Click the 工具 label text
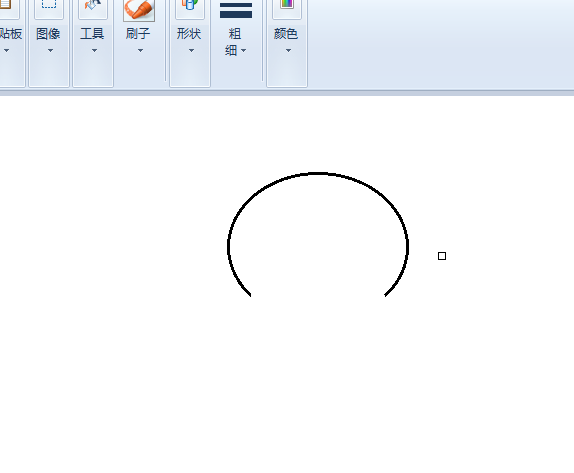Screen dimensions: 574x473 point(92,34)
